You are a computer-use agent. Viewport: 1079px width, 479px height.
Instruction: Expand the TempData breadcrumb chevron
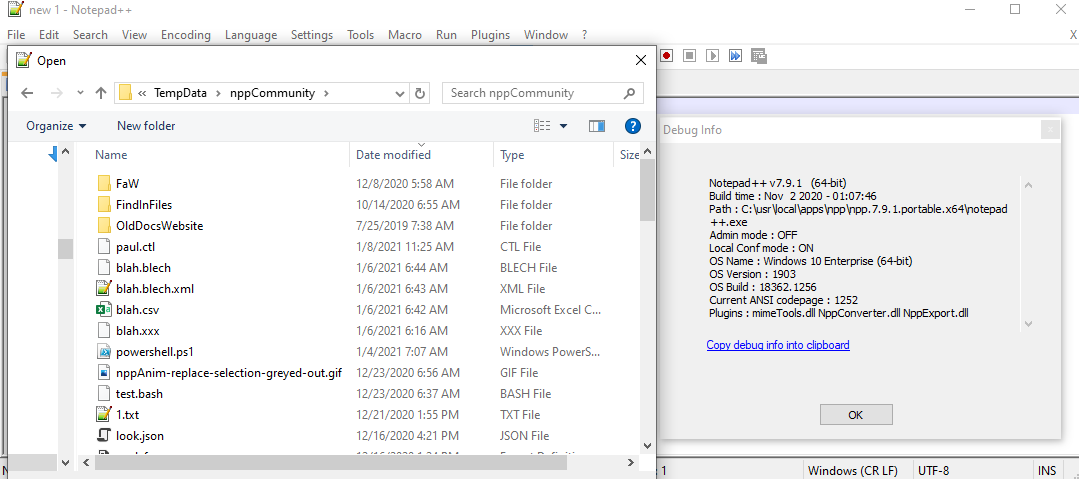[x=218, y=93]
